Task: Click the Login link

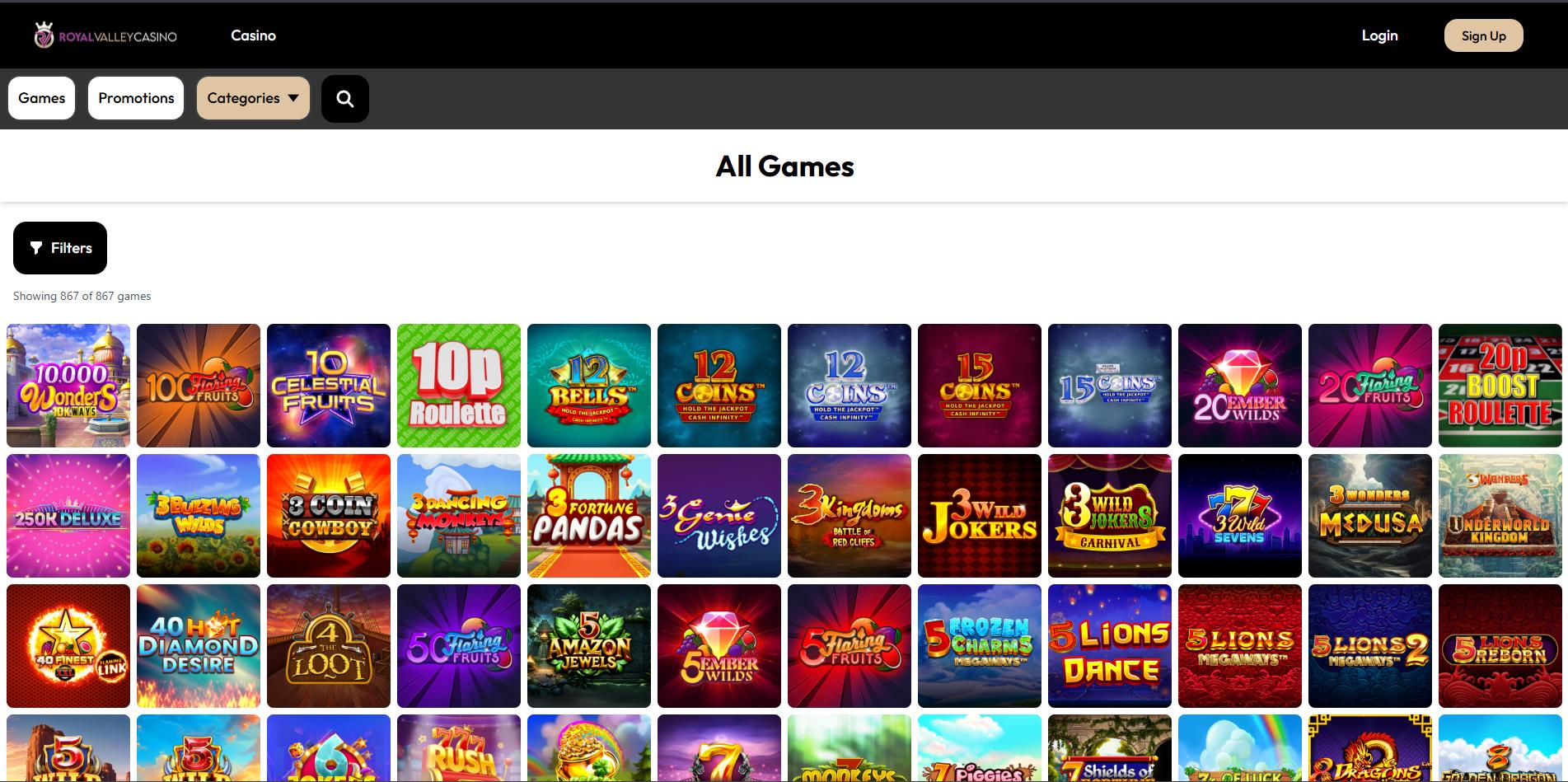Action: [x=1379, y=35]
